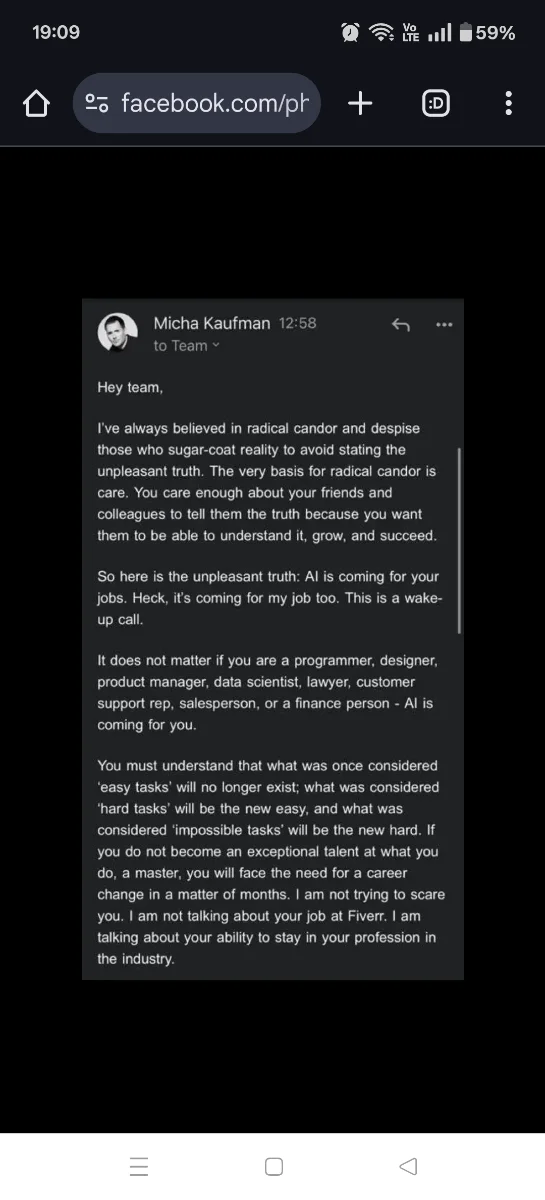The image size is (545, 1200).
Task: Open site info icon in address bar
Action: point(97,103)
